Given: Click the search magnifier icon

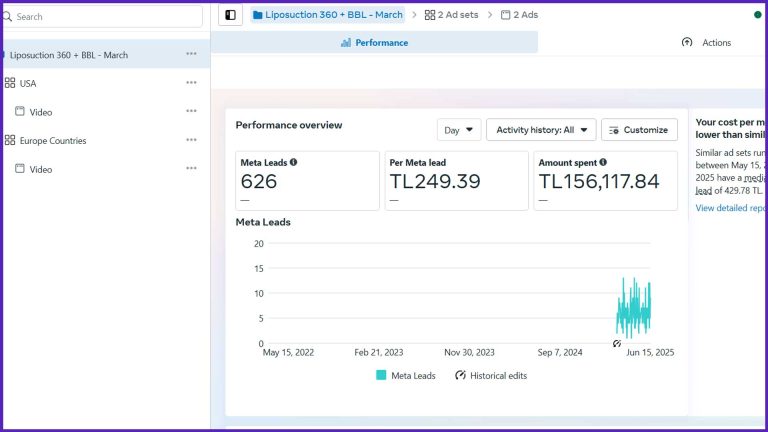Looking at the screenshot, I should pos(7,17).
